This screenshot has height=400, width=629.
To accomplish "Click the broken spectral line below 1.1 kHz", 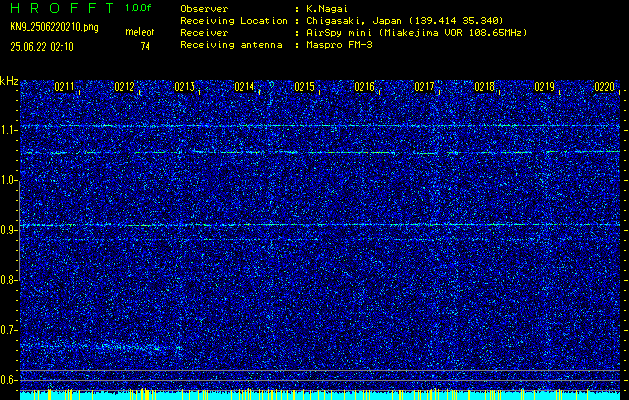I will [320, 152].
